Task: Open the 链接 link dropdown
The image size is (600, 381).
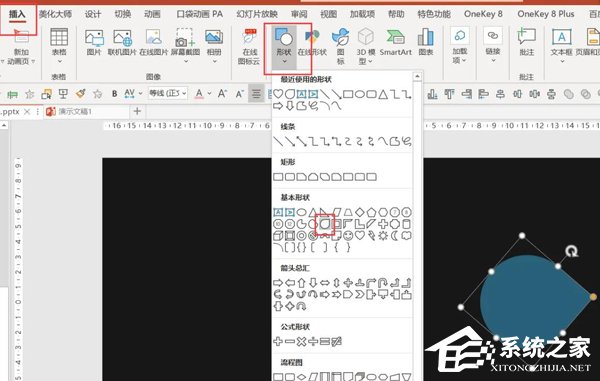Action: [493, 45]
